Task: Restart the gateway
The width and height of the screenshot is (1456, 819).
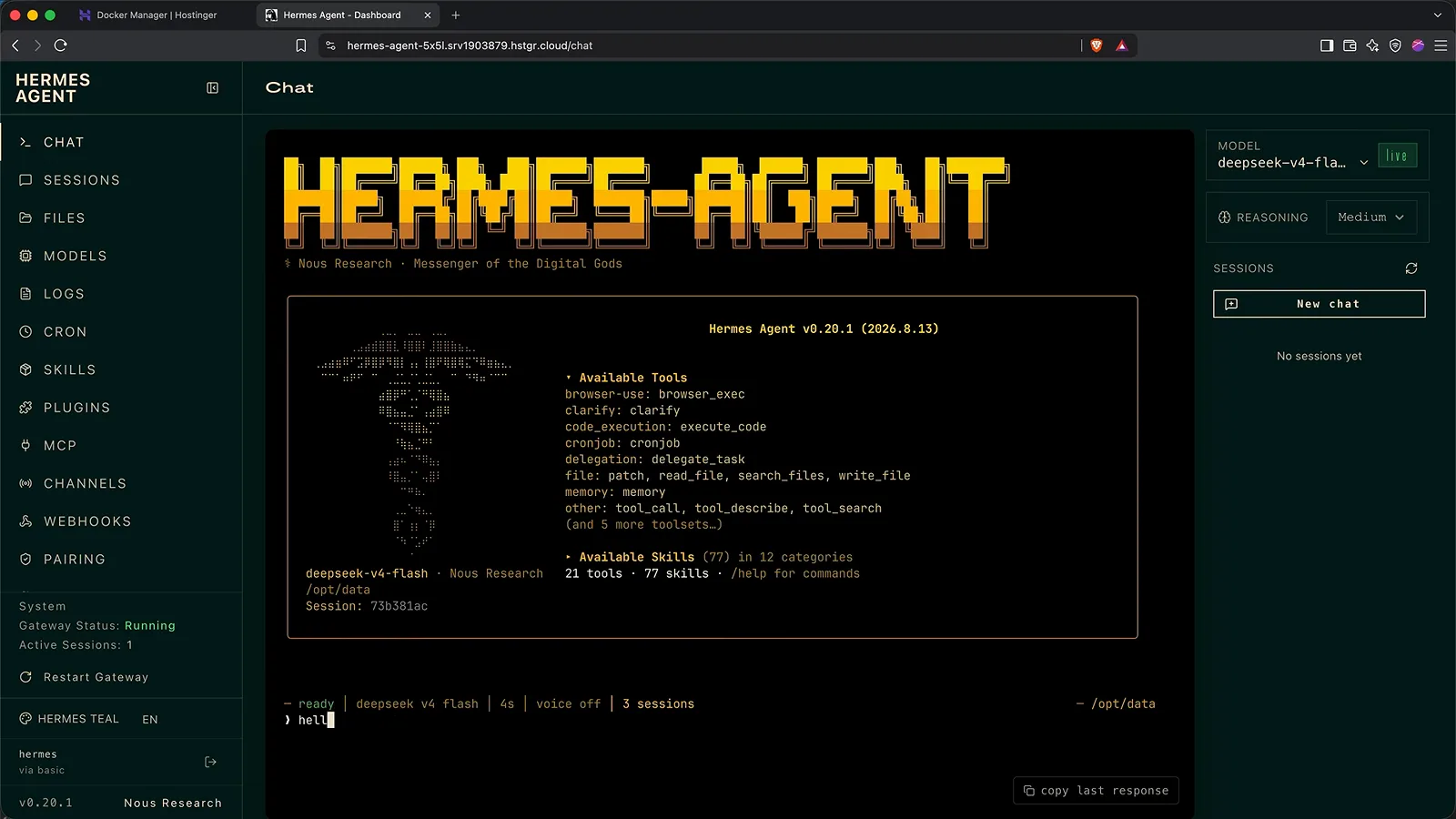Action: point(84,677)
